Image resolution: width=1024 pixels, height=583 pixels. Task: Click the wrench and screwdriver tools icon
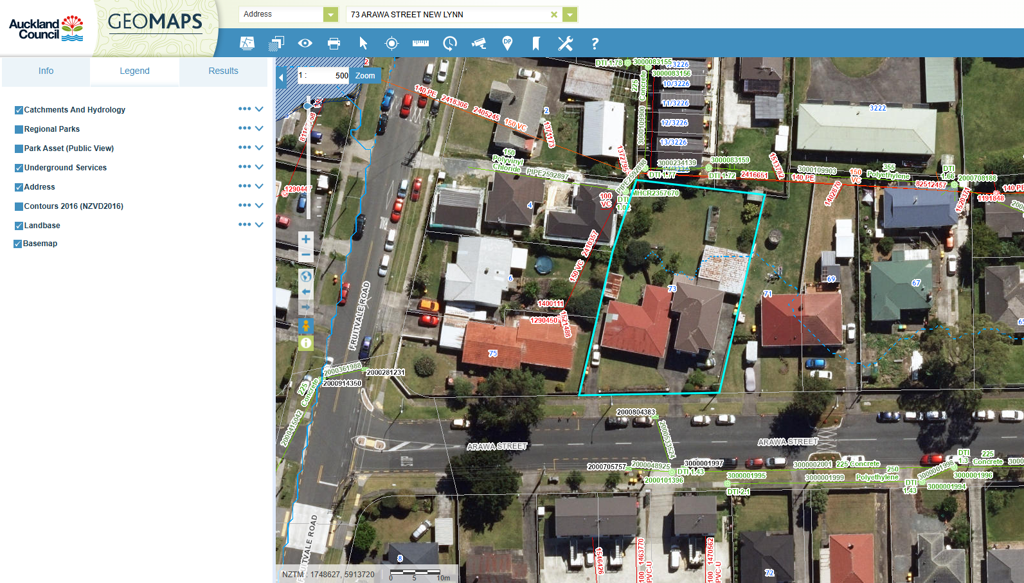click(565, 43)
